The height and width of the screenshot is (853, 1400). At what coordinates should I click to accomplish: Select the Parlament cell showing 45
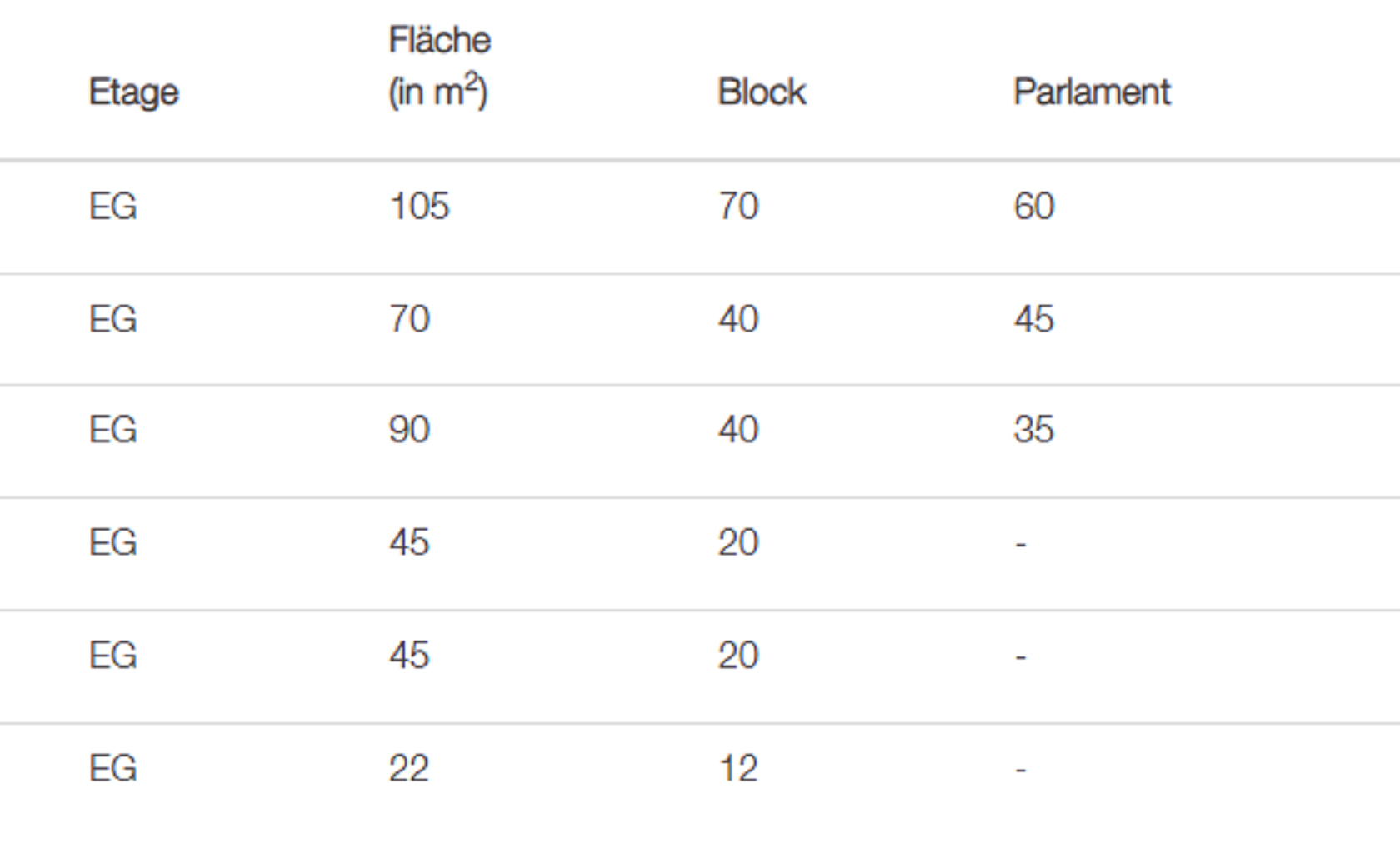coord(1034,320)
